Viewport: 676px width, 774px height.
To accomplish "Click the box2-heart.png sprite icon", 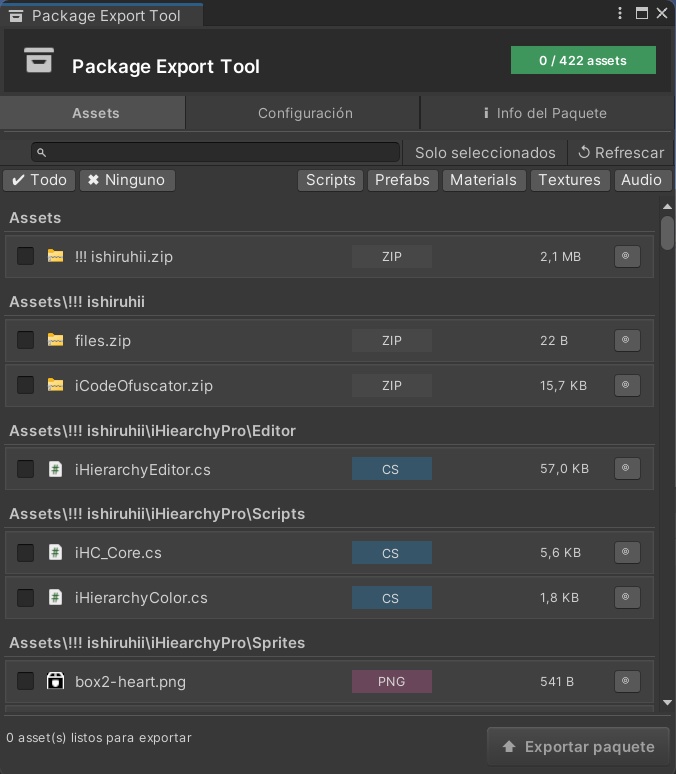I will pyautogui.click(x=55, y=681).
